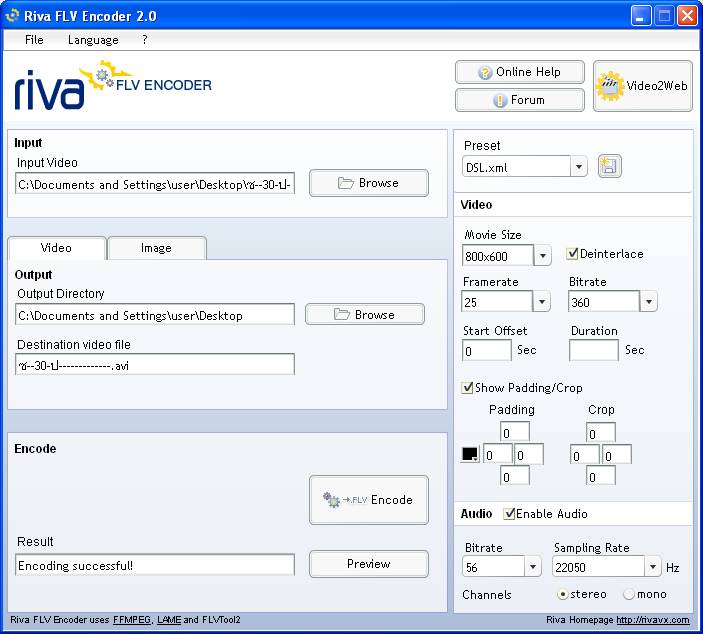Click the app icon in the title bar

12,16
